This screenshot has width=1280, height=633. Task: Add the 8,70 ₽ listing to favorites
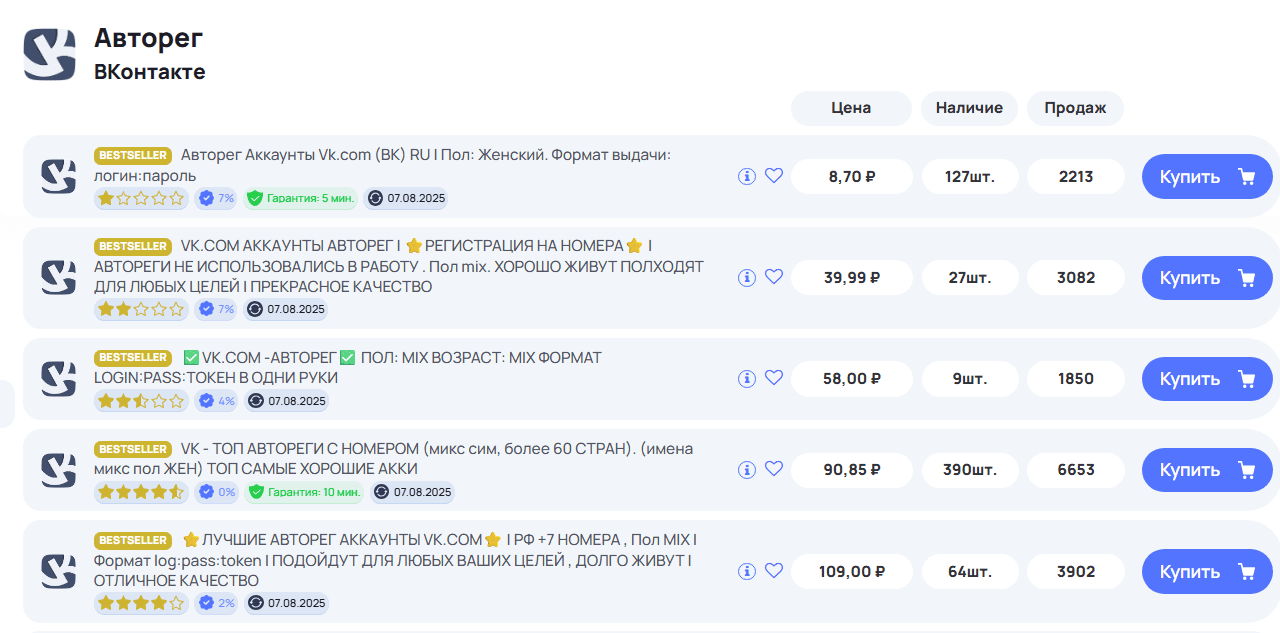click(773, 176)
